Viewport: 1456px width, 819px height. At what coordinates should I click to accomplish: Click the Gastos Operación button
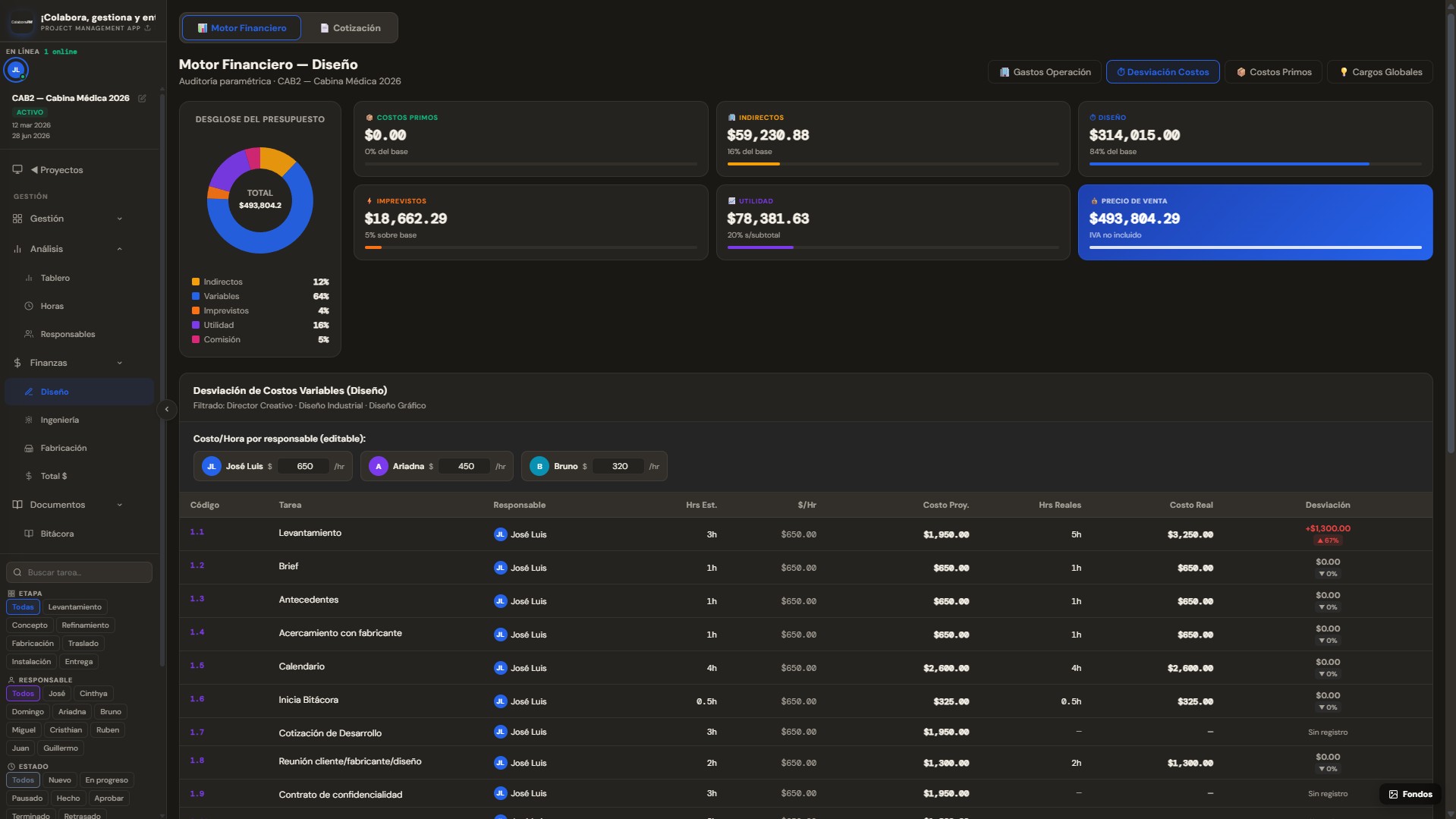pos(1045,72)
